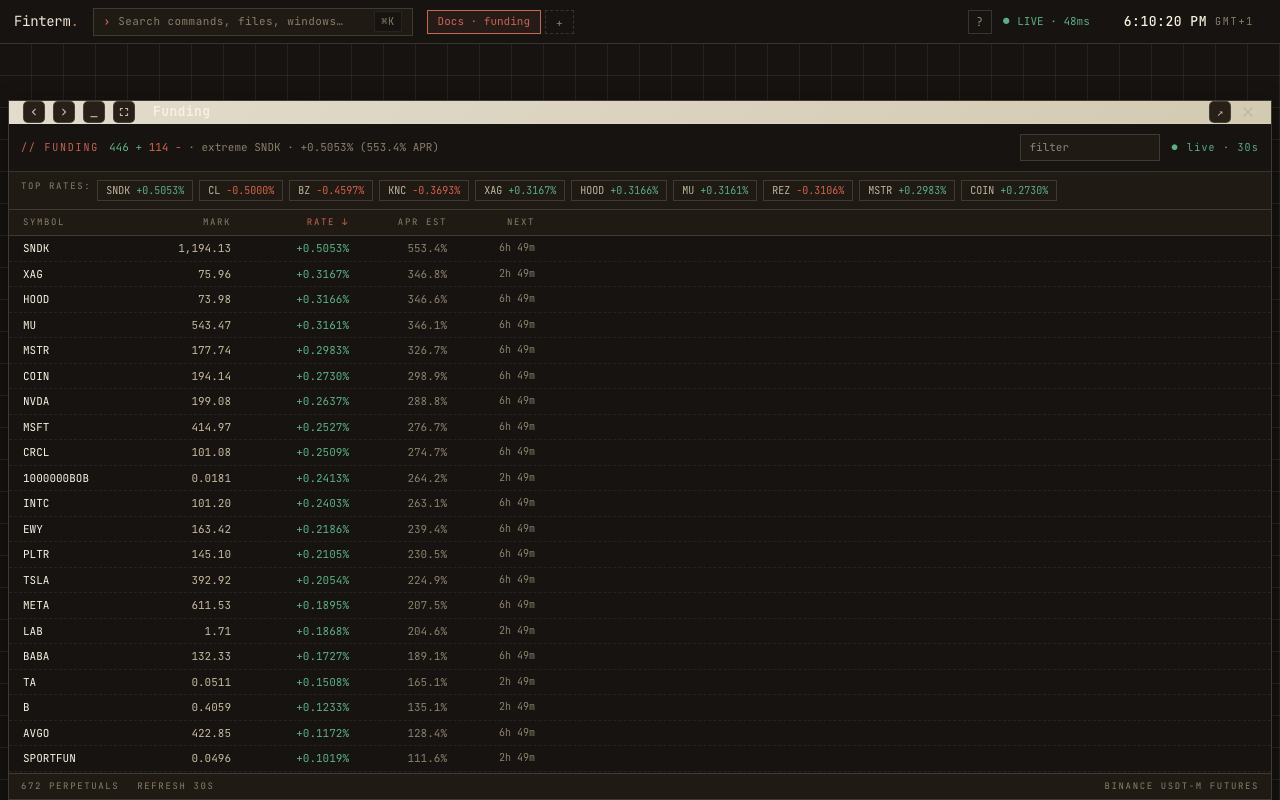The height and width of the screenshot is (800, 1280).
Task: Open the COIN row in the table
Action: (640, 376)
